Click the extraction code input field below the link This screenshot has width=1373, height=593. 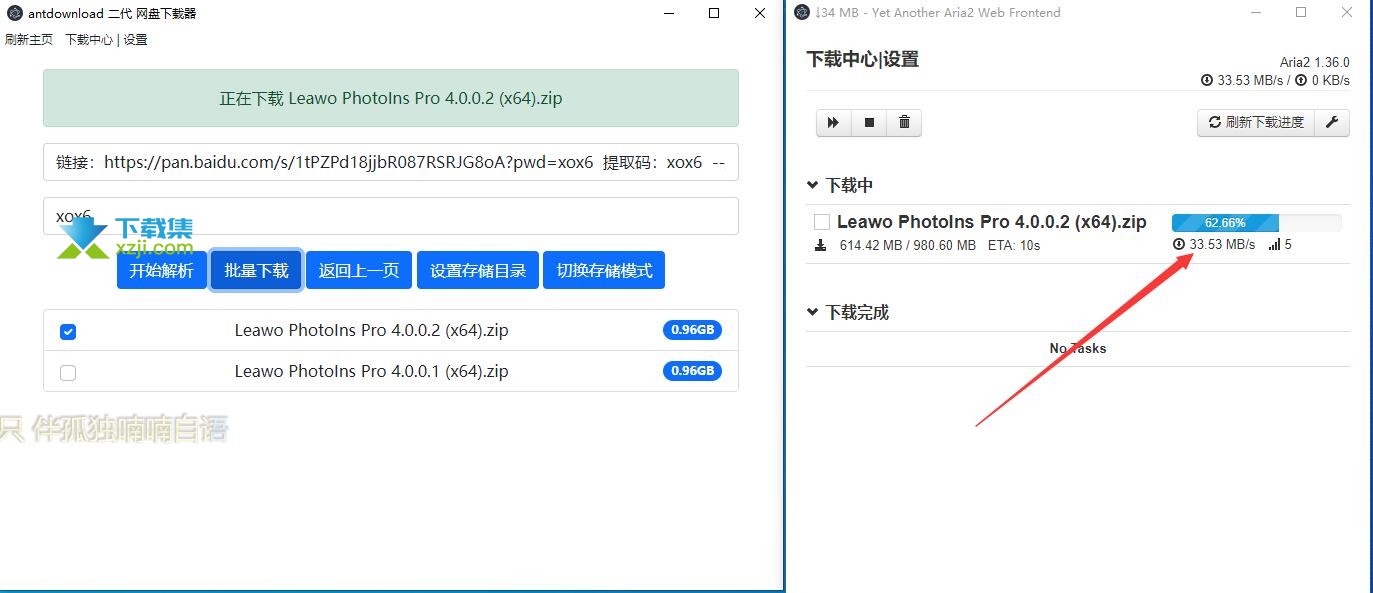coord(391,216)
